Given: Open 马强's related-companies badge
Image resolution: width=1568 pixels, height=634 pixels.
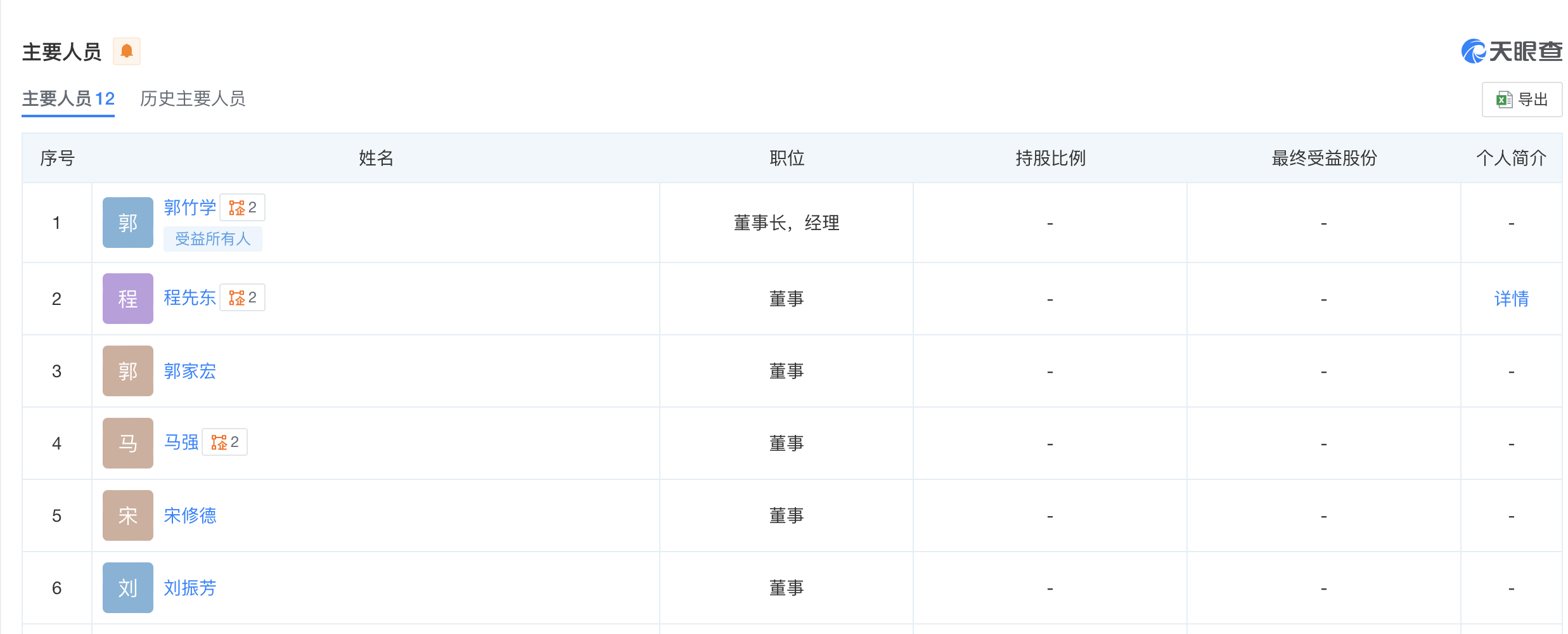Looking at the screenshot, I should point(225,443).
